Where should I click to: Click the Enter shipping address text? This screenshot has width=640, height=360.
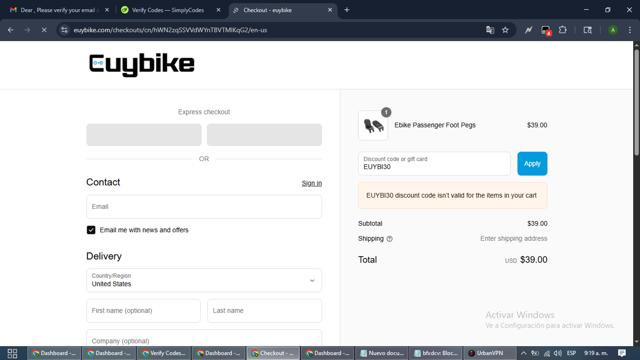pyautogui.click(x=513, y=239)
